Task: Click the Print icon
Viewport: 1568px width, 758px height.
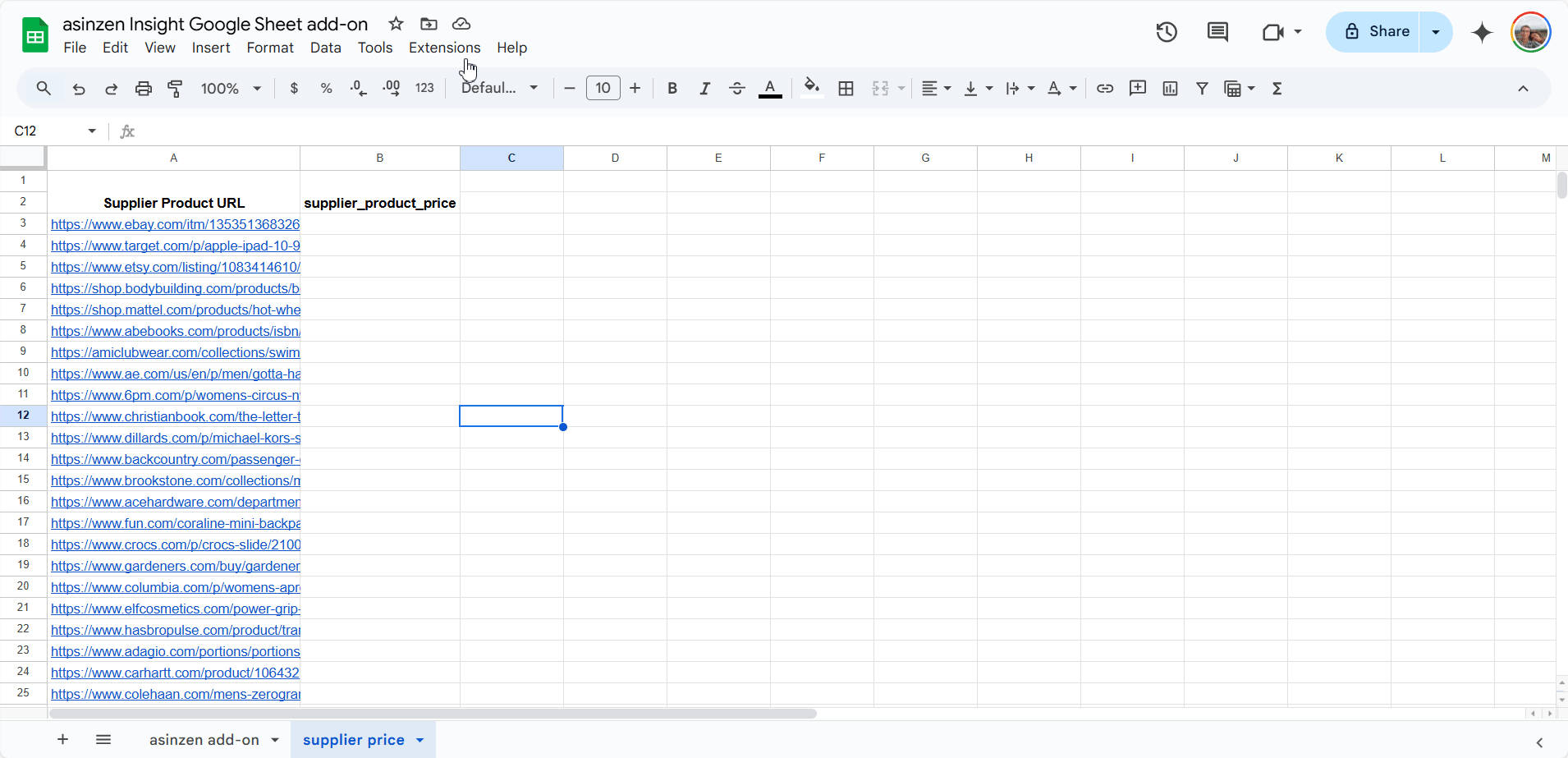Action: [x=144, y=89]
